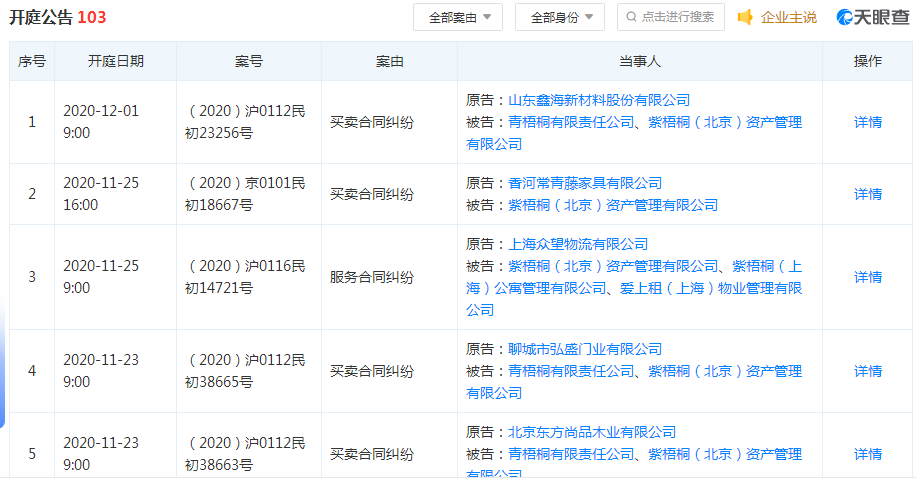This screenshot has width=916, height=479.
Task: View 详情 for case 沪0112民初23256号
Action: [x=868, y=122]
